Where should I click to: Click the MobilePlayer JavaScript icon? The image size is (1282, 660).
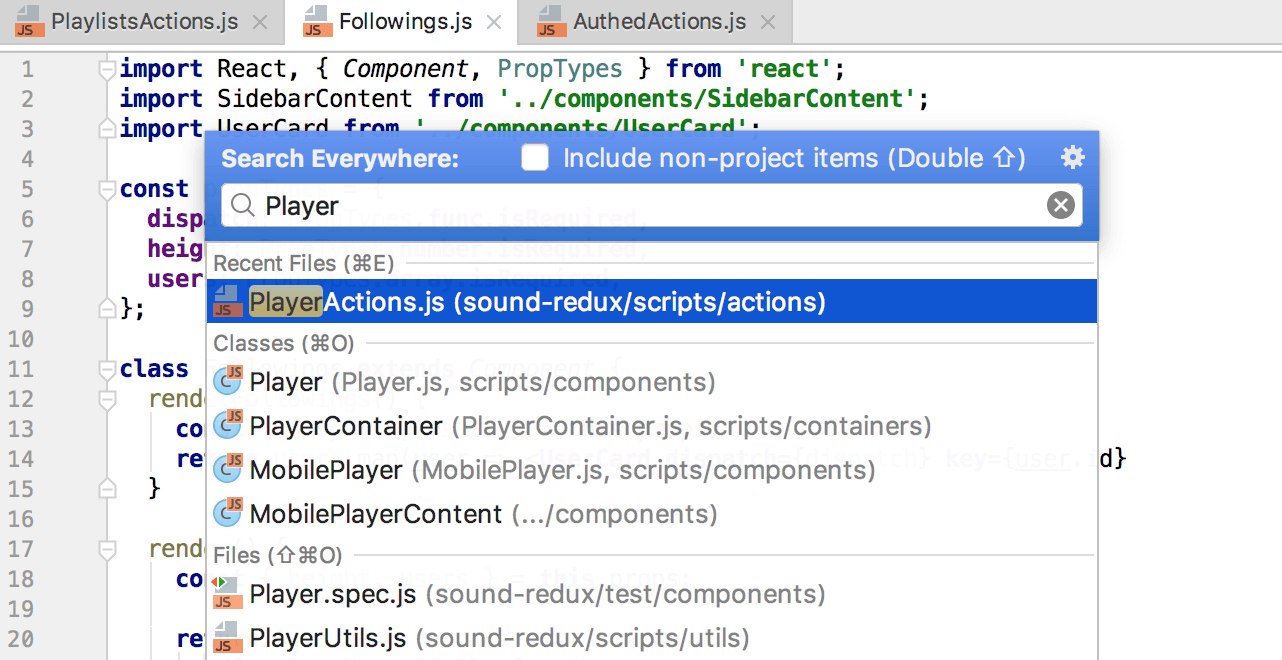(x=228, y=469)
